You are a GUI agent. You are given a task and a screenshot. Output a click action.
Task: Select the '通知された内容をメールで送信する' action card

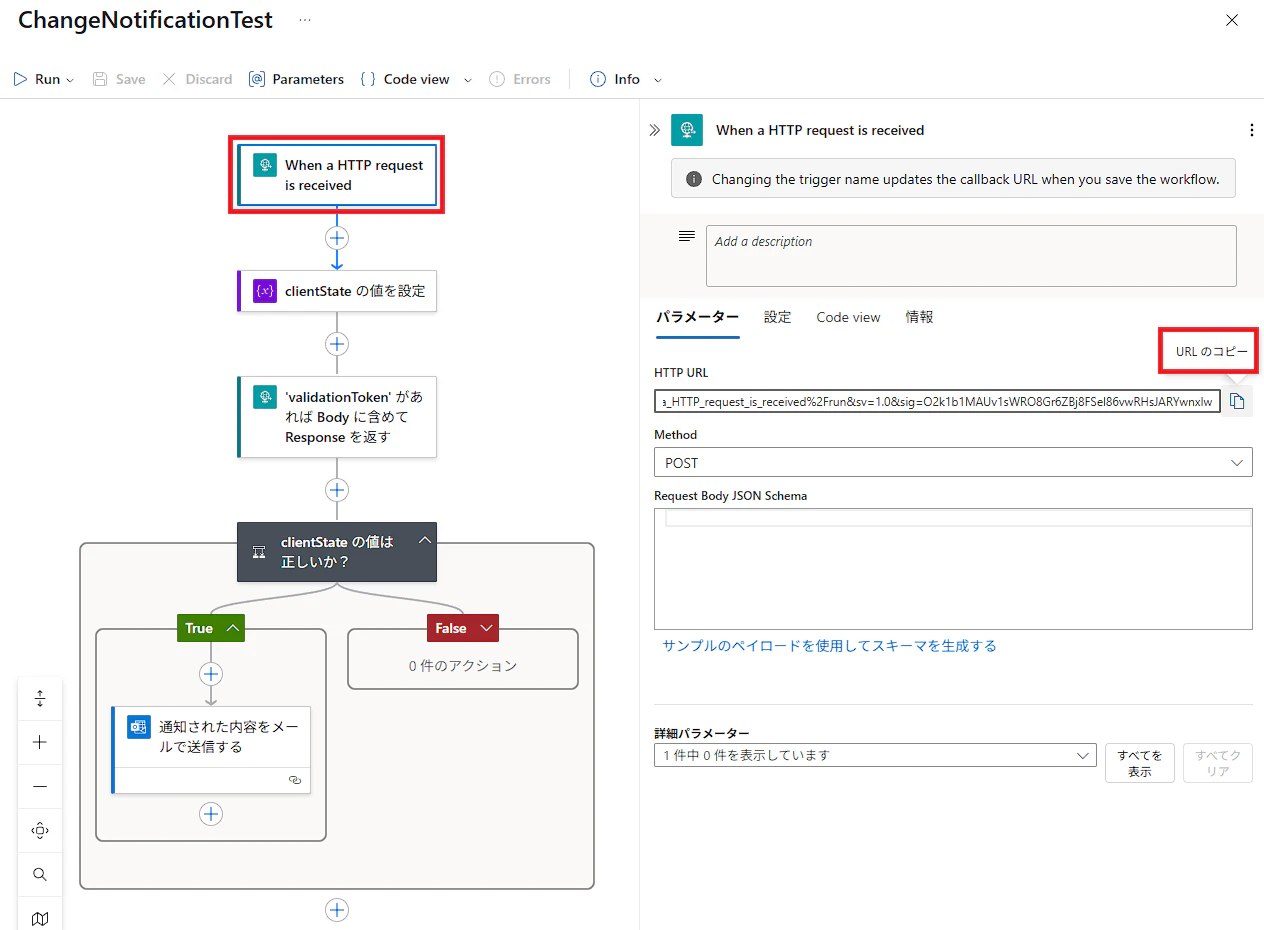point(211,750)
